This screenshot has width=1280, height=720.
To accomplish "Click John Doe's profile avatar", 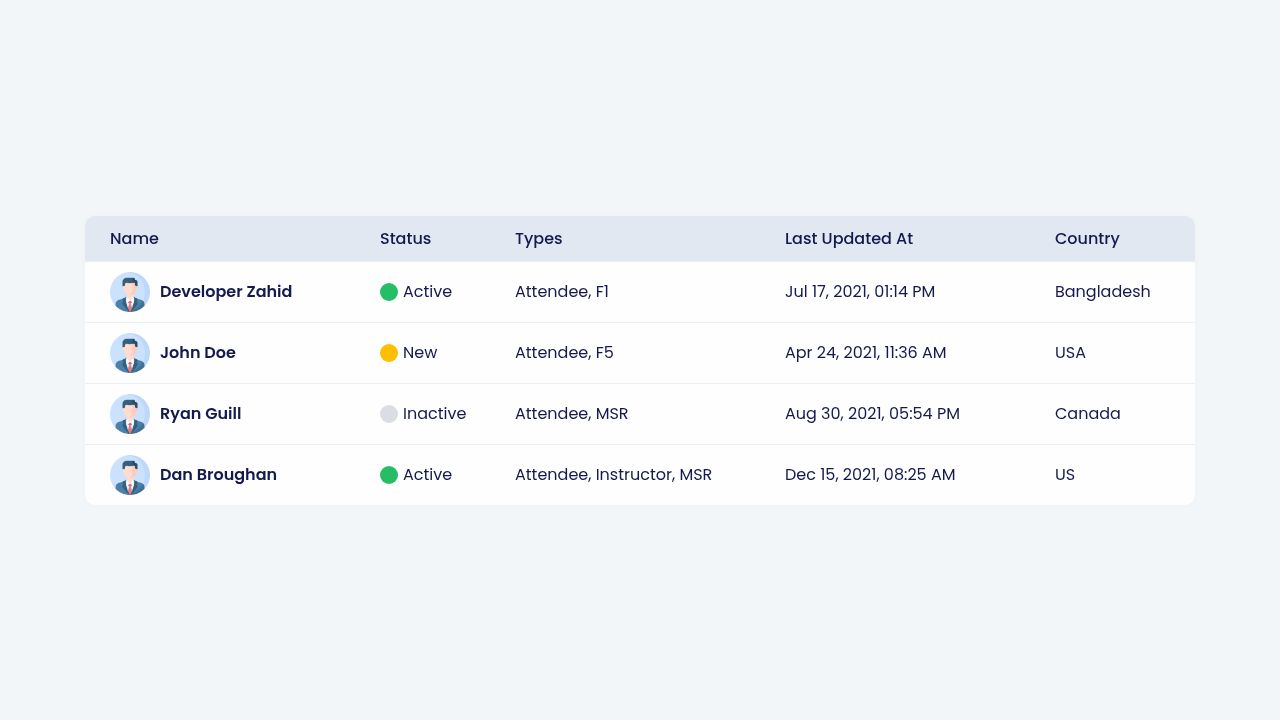I will pyautogui.click(x=130, y=353).
